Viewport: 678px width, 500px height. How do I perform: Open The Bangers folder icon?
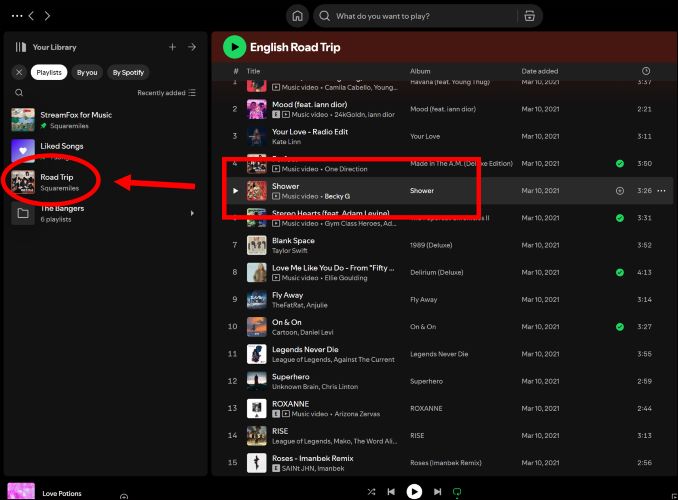pos(23,213)
